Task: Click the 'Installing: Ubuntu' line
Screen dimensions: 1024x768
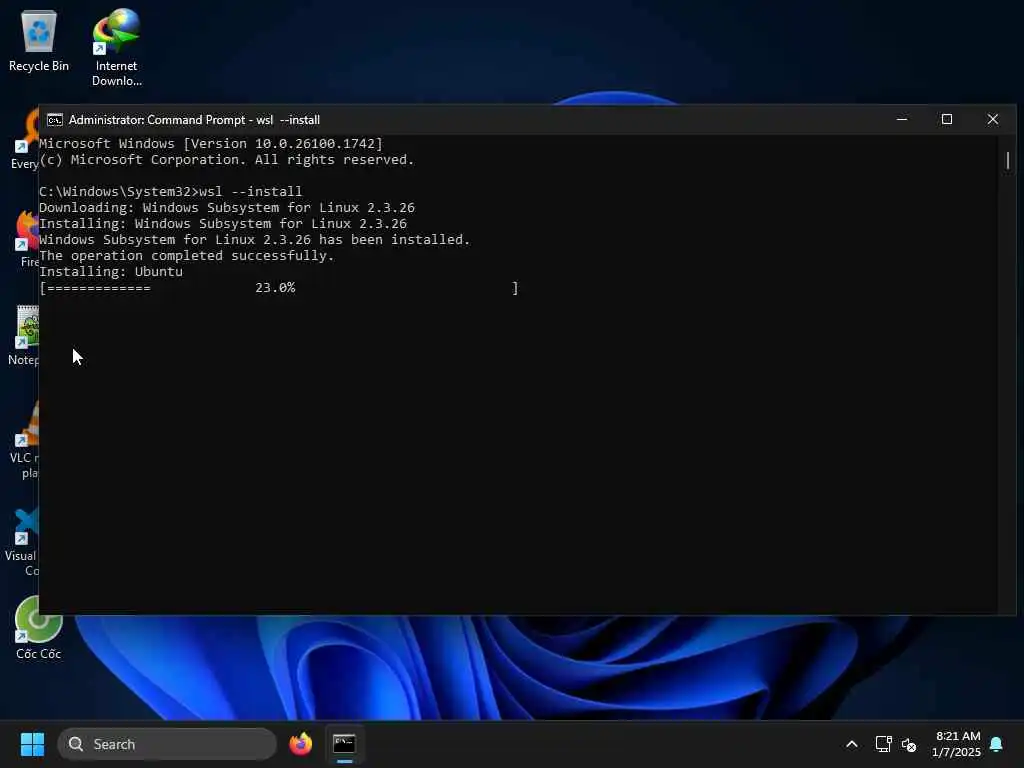Action: (111, 272)
